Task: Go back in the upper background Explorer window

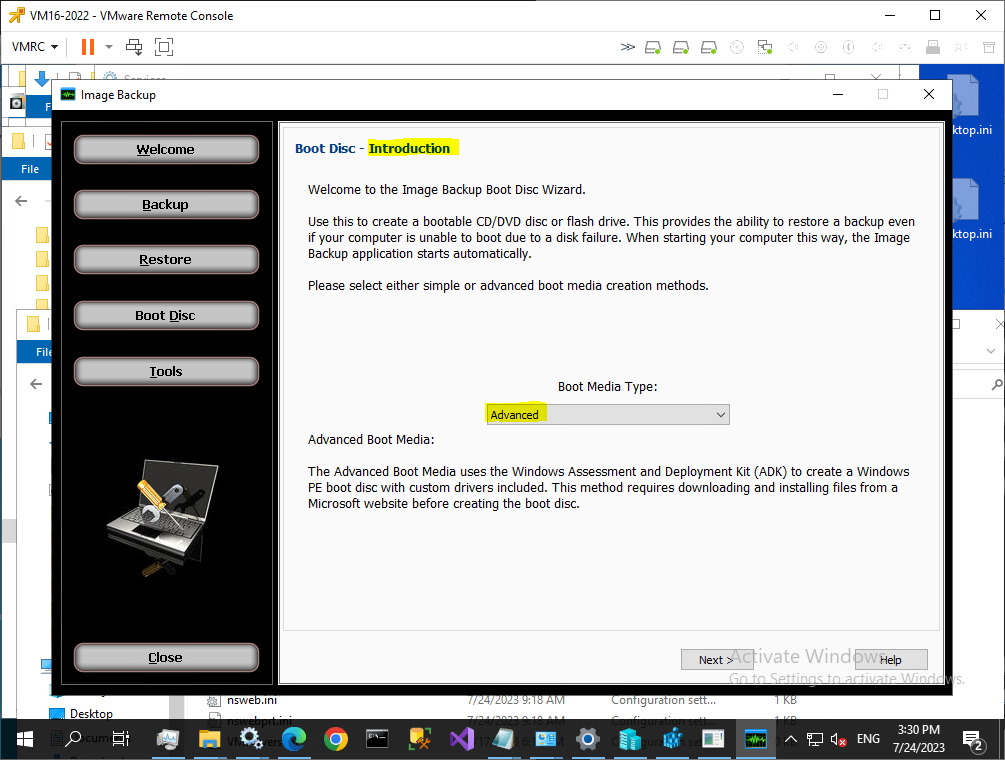Action: (21, 201)
